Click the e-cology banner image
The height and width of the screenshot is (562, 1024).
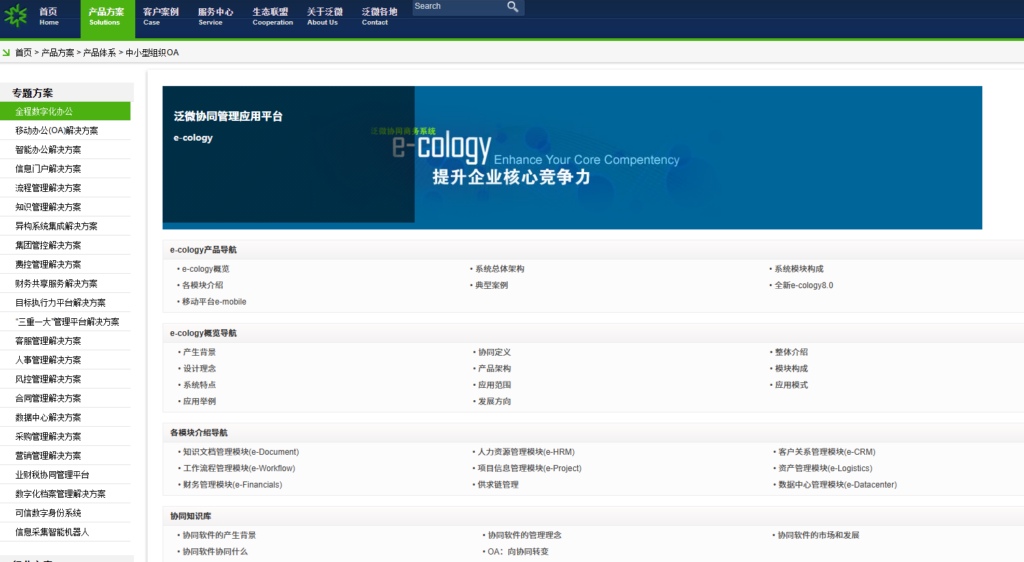pos(572,157)
